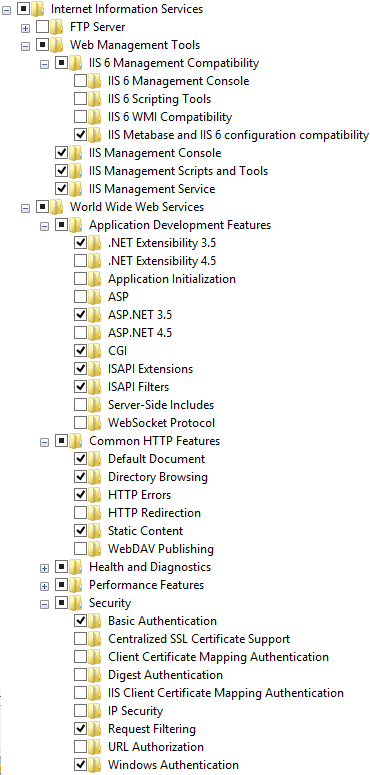Select ISAPI Extensions label

pos(151,369)
